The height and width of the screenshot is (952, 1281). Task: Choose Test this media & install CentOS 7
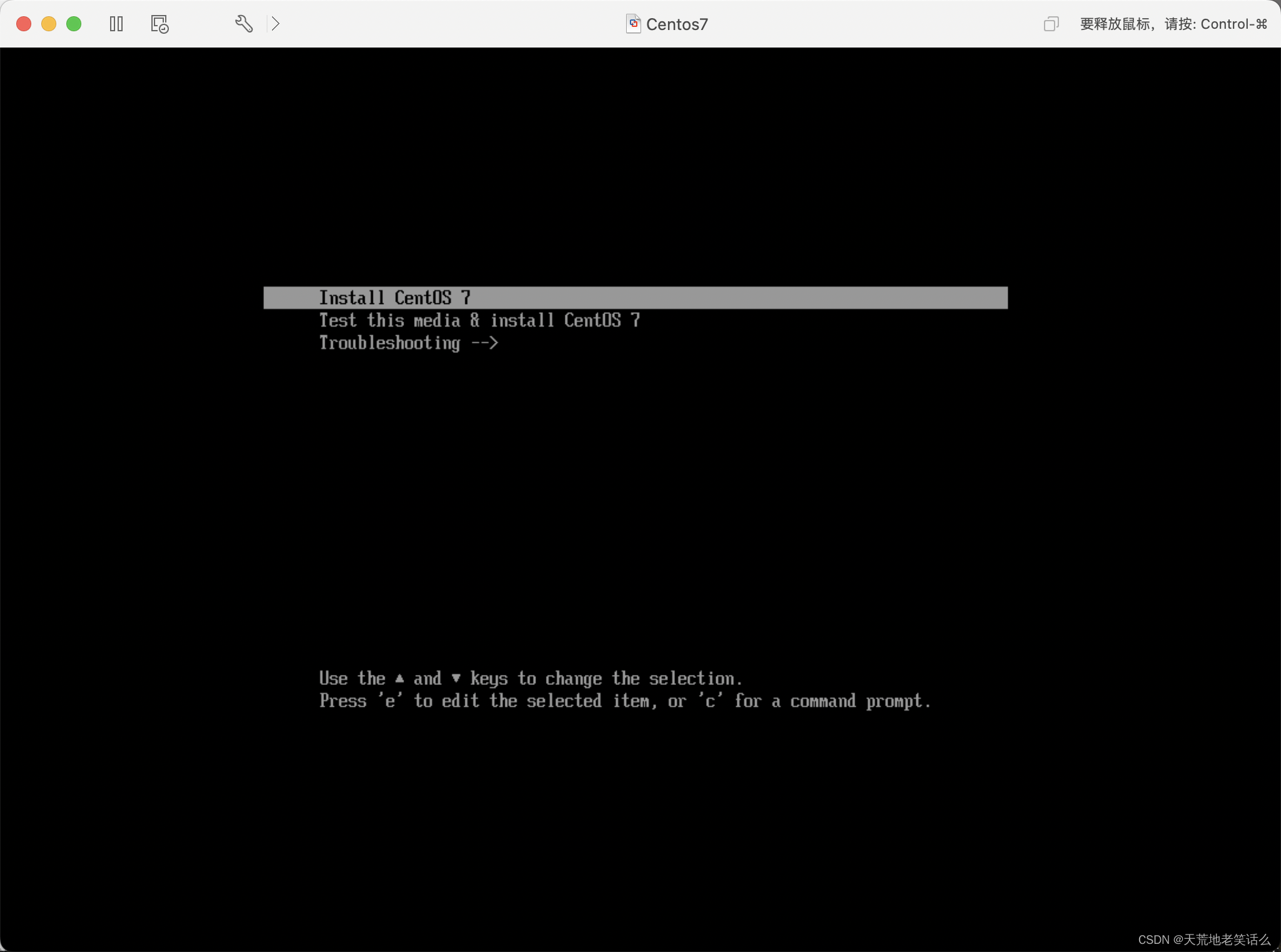tap(479, 320)
